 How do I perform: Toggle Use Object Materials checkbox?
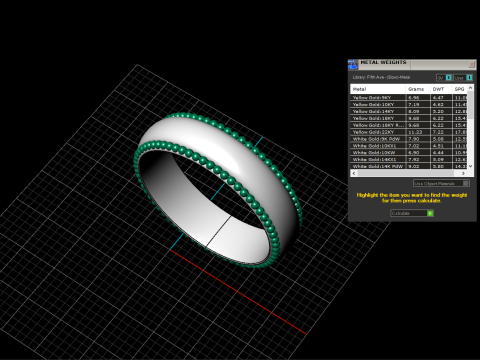point(466,183)
